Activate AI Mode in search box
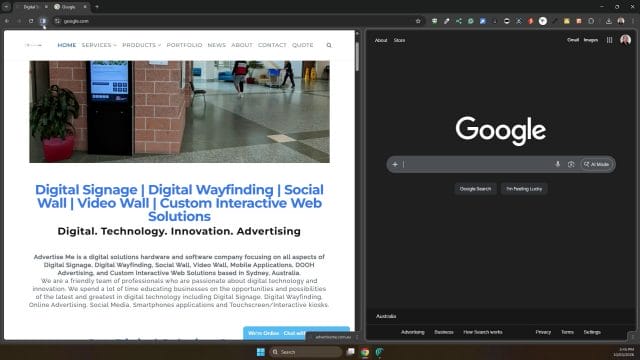This screenshot has height=360, width=640. coord(596,164)
